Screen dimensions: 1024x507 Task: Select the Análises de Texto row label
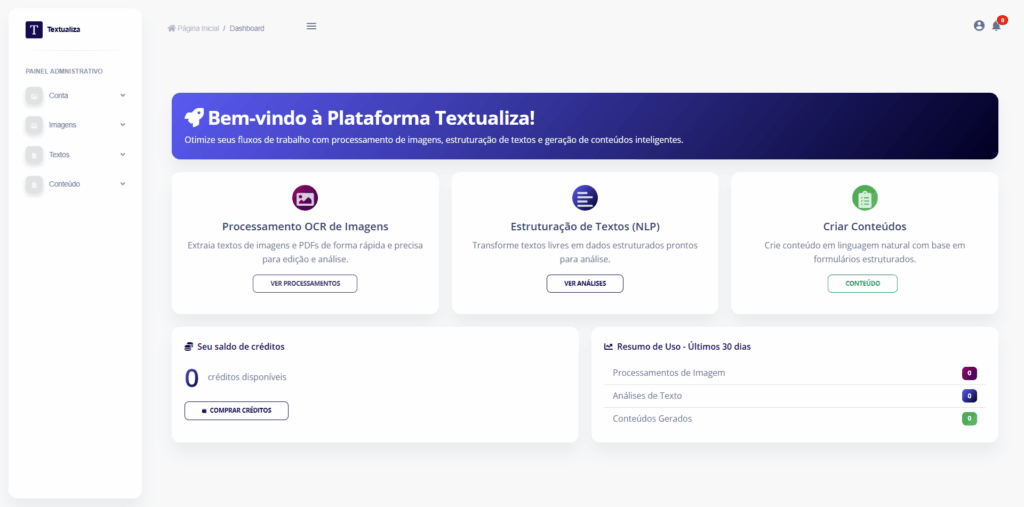(x=647, y=396)
